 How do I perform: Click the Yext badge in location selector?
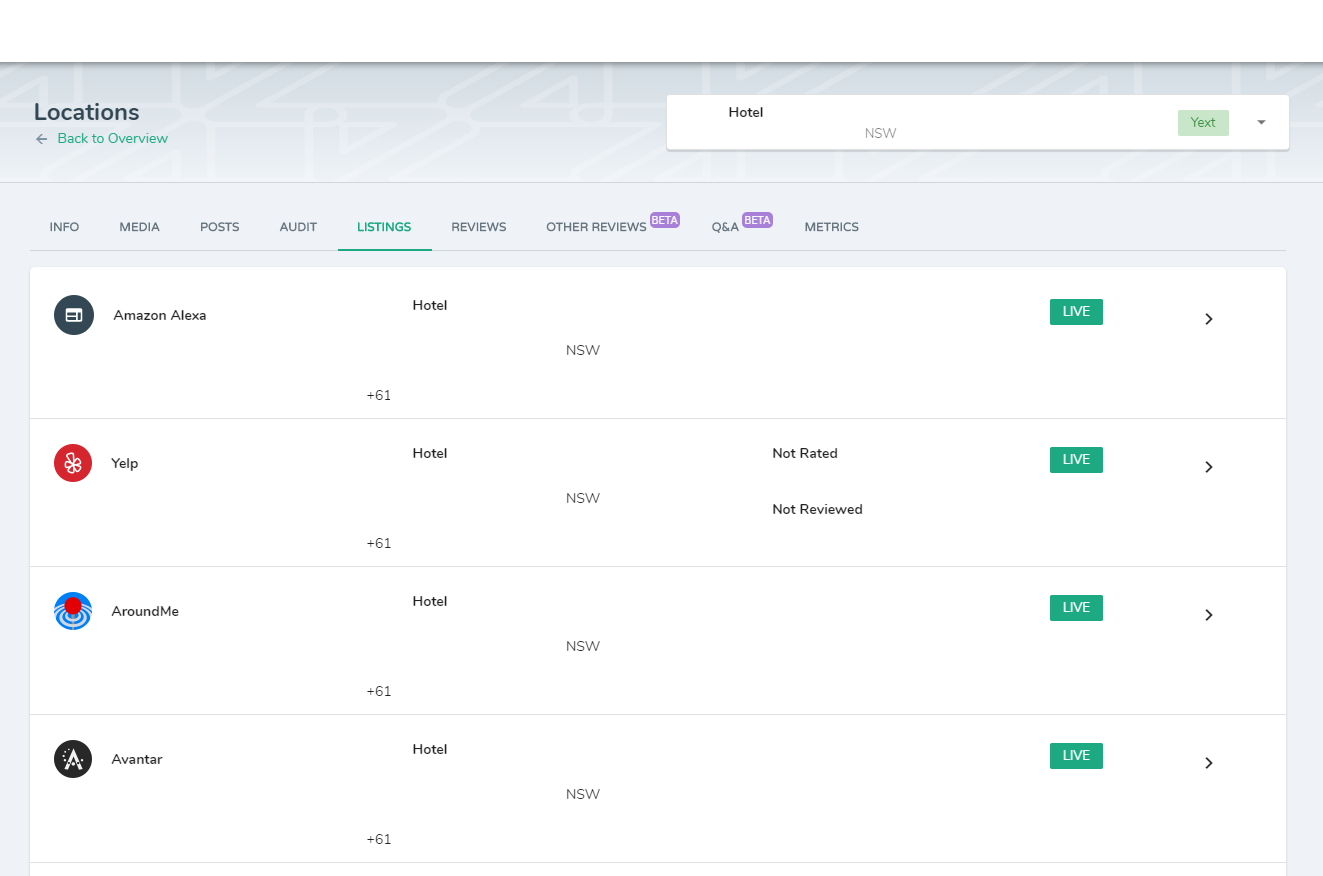tap(1203, 123)
